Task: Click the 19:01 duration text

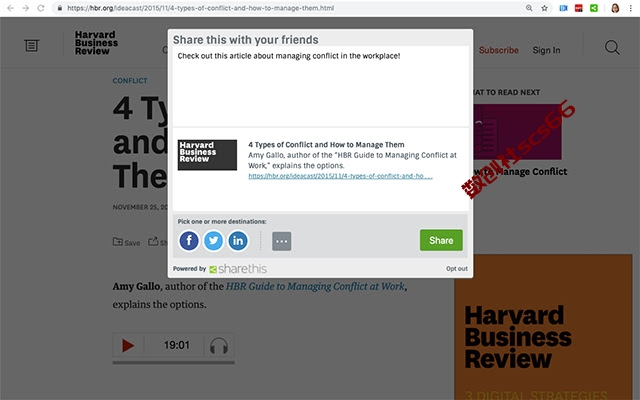Action: (177, 345)
